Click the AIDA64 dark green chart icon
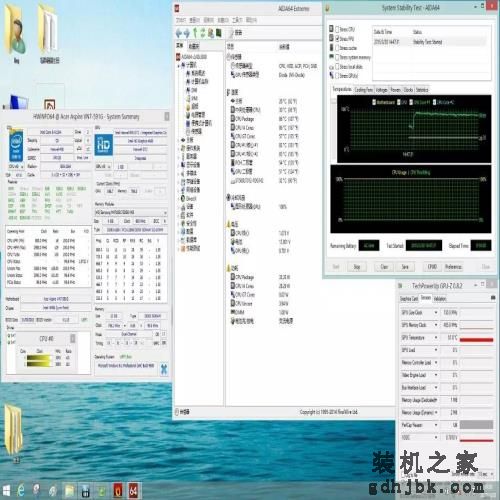 tap(218, 33)
